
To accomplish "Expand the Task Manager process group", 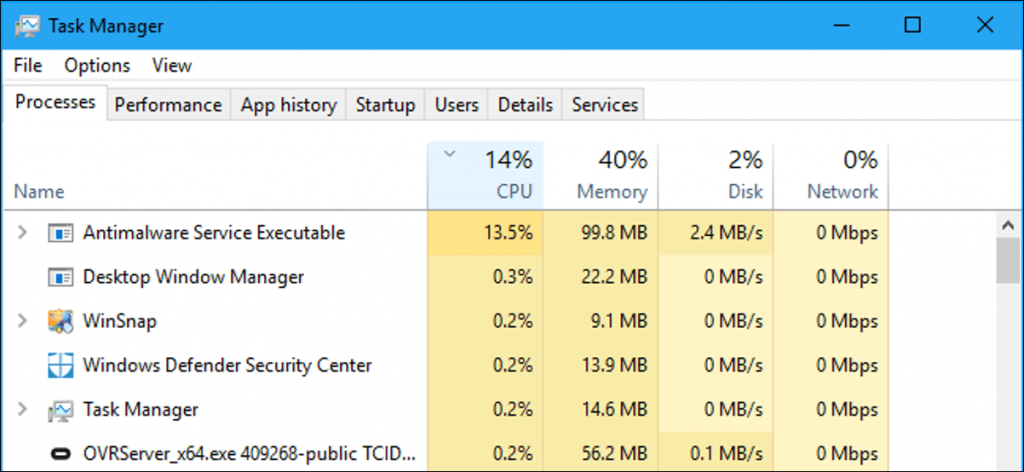I will (x=24, y=410).
